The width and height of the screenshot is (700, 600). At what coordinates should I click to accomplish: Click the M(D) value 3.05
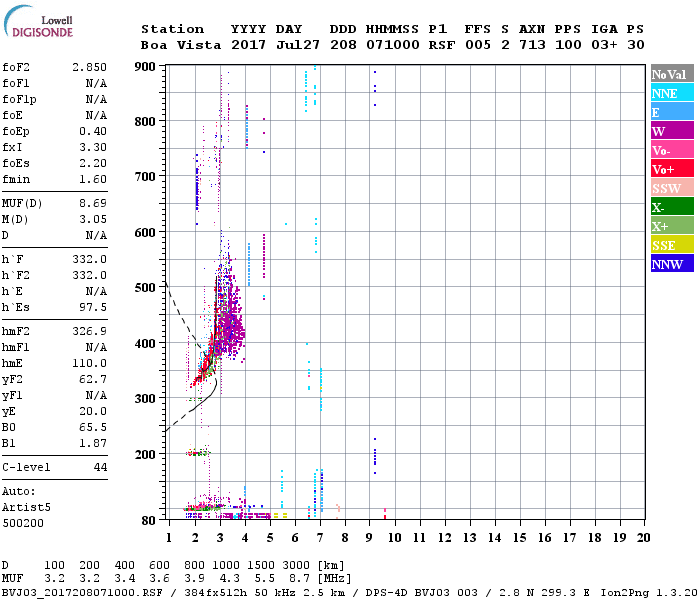tap(93, 219)
